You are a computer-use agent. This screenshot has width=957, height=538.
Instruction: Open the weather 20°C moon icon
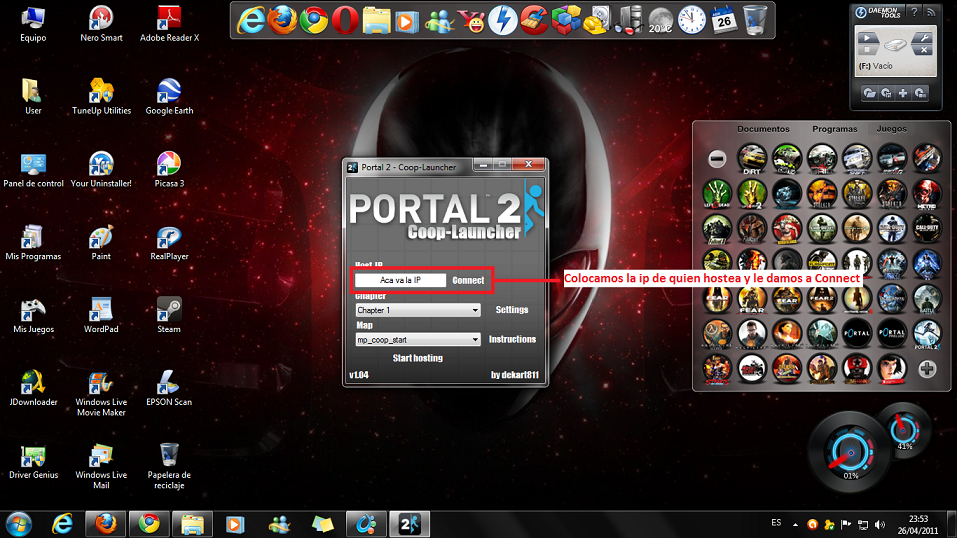(660, 21)
